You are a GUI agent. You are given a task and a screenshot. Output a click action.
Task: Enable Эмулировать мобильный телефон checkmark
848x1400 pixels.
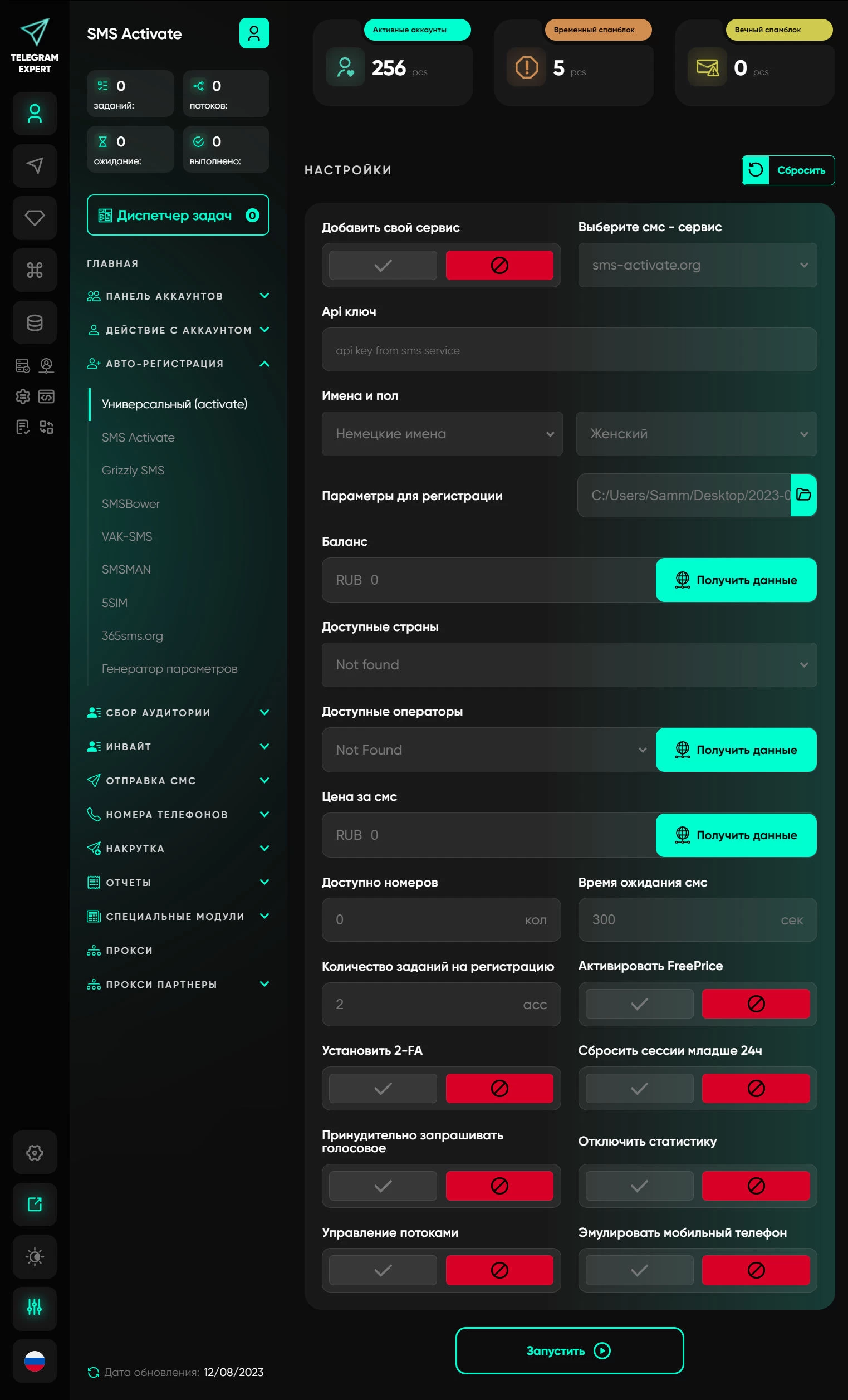[x=640, y=1270]
